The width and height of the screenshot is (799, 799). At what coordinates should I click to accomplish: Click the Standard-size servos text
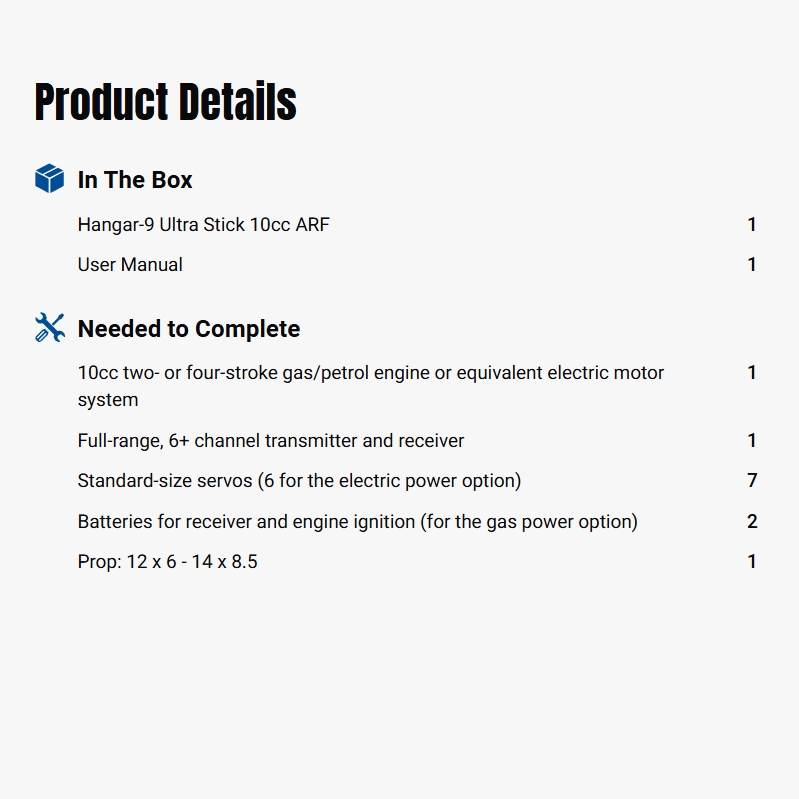pyautogui.click(x=165, y=481)
